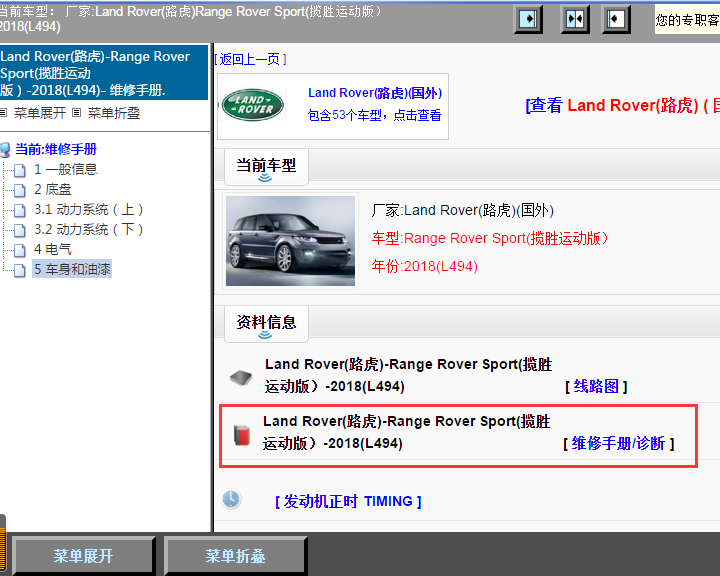Click 包含53个车型，点击查看 link
720x576 pixels.
tap(374, 115)
